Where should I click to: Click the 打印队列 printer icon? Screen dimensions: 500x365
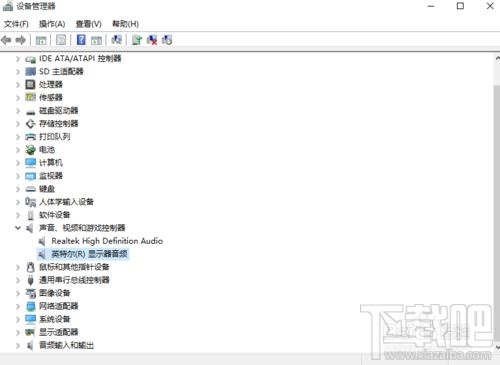click(x=30, y=137)
